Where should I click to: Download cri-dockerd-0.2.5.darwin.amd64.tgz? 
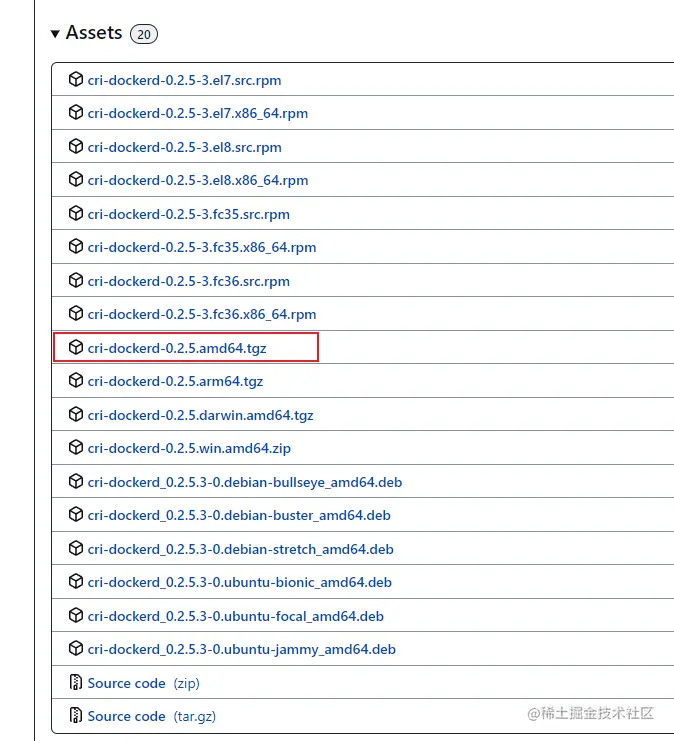200,415
